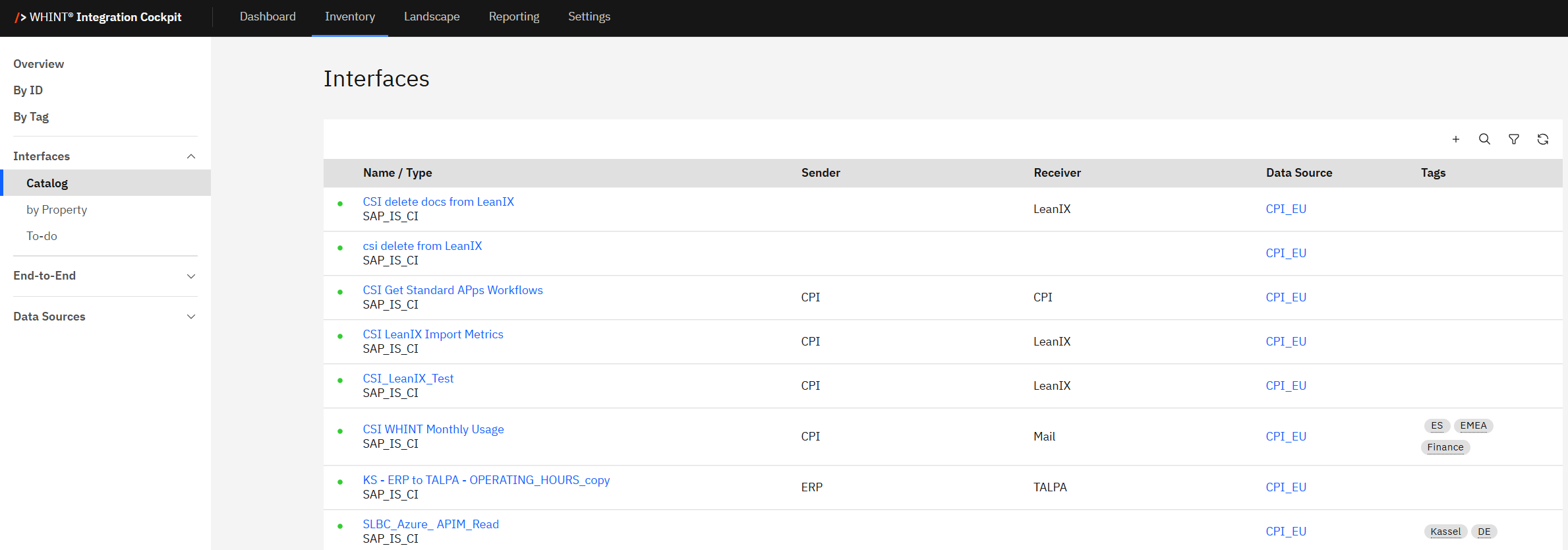Expand the End-to-End section
The width and height of the screenshot is (1568, 550).
pyautogui.click(x=191, y=276)
